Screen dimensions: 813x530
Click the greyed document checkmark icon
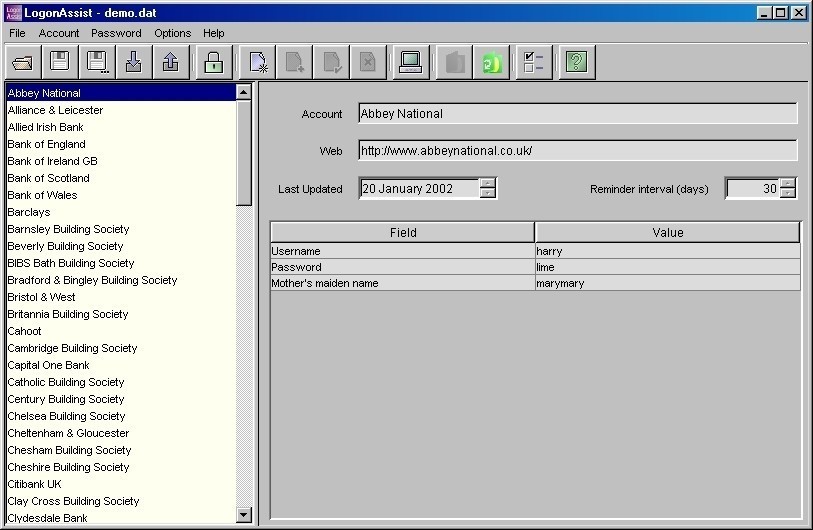(x=331, y=62)
